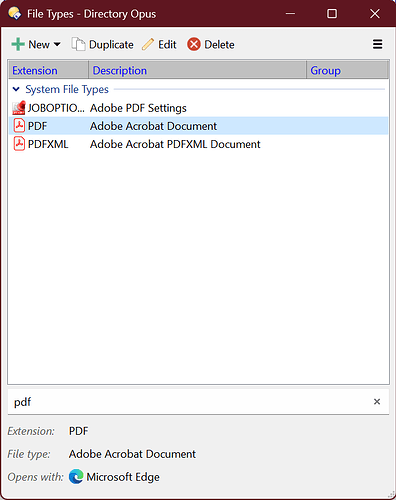
Task: Select the PDF Adobe Acrobat Document row
Action: pos(199,126)
